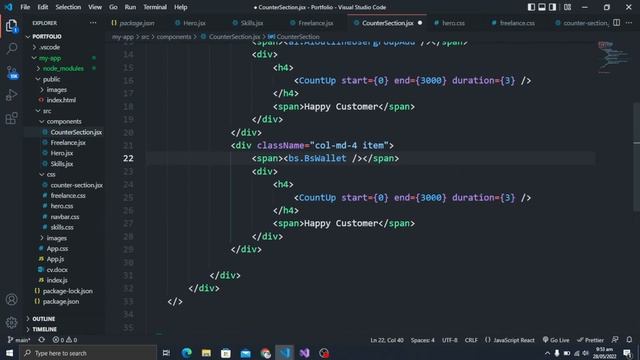The width and height of the screenshot is (640, 360).
Task: Split the editor to the right
Action: tap(616, 23)
